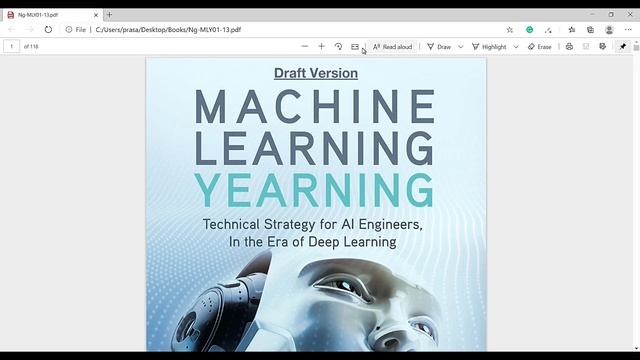
Task: Zoom in the PDF with the plus icon
Action: [321, 47]
